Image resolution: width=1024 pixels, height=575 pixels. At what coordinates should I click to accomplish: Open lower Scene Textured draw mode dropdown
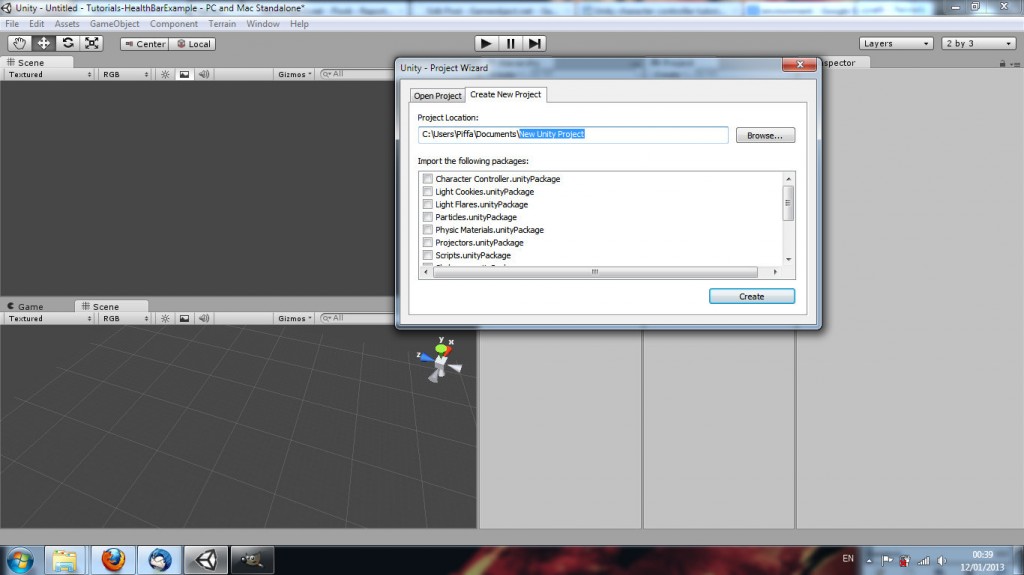[49, 318]
